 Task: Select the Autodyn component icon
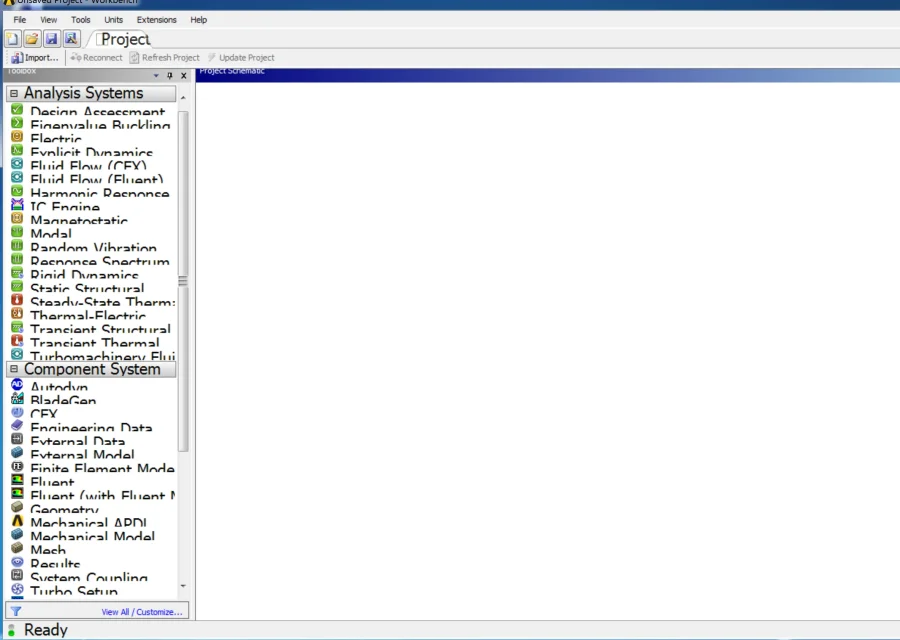coord(17,386)
